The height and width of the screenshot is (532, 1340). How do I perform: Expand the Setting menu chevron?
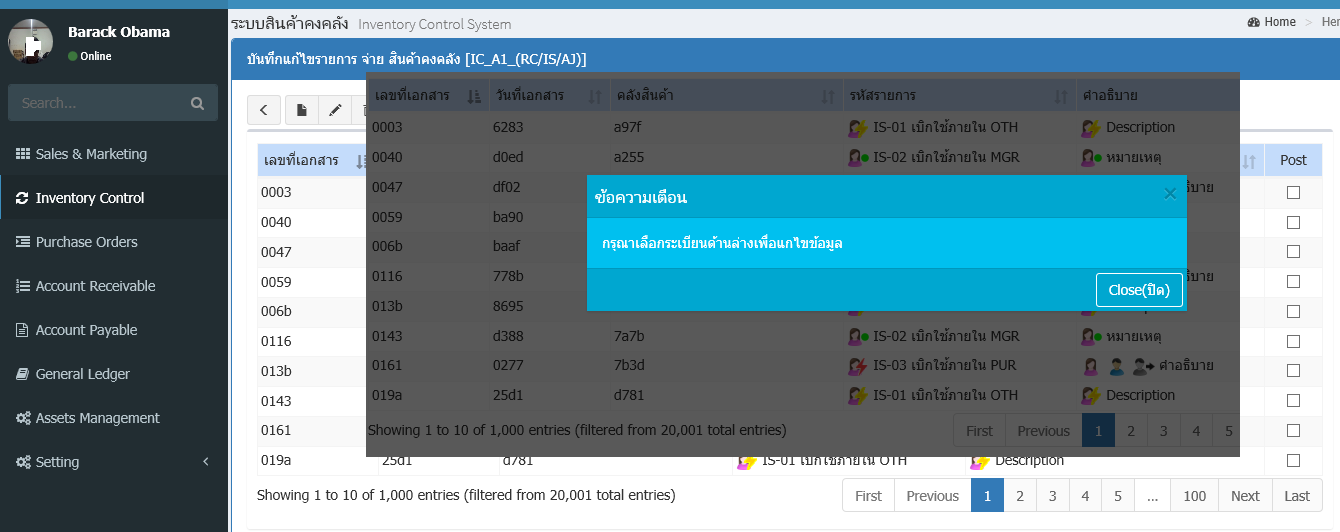tap(205, 462)
